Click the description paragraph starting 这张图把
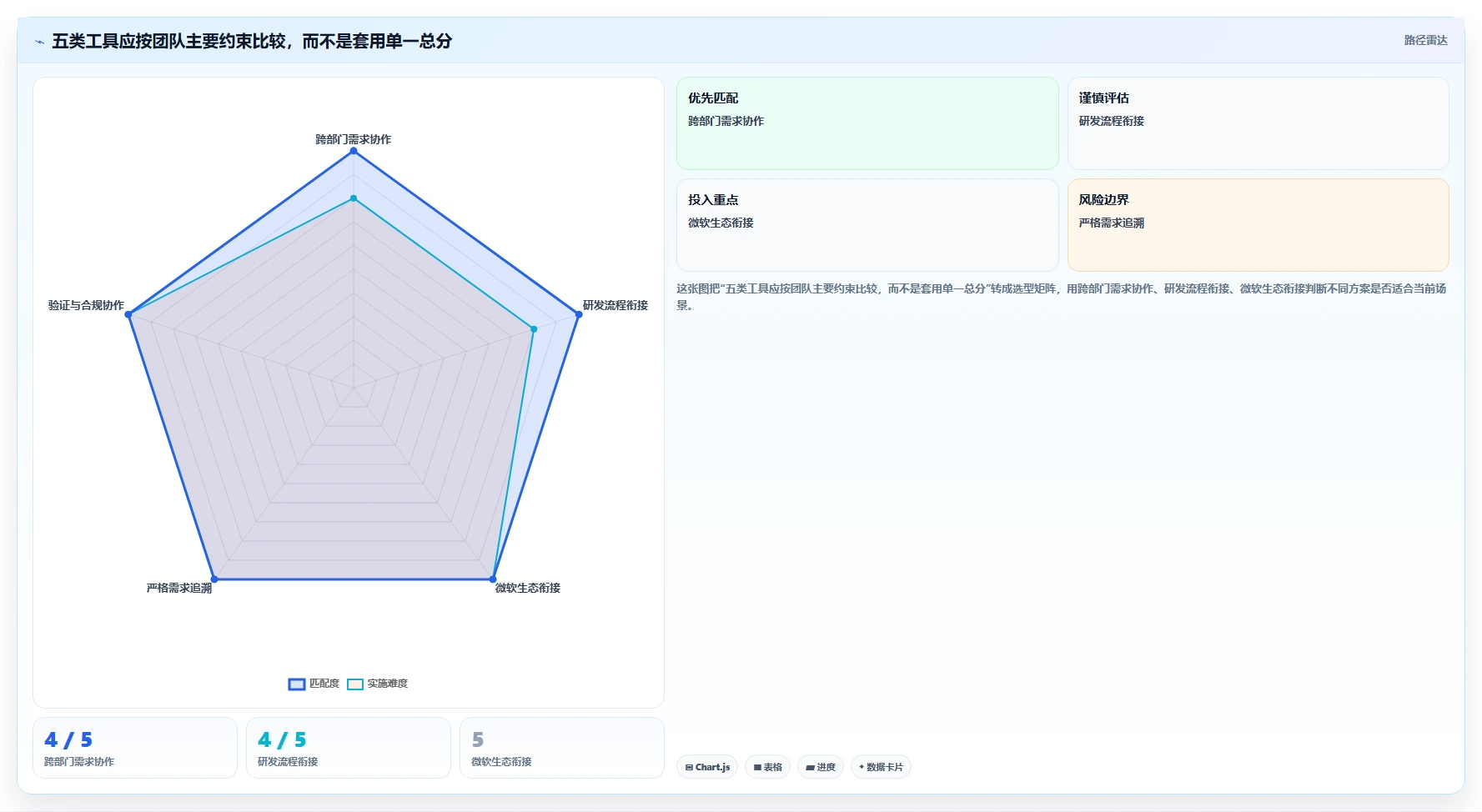The width and height of the screenshot is (1482, 812). [x=1061, y=297]
